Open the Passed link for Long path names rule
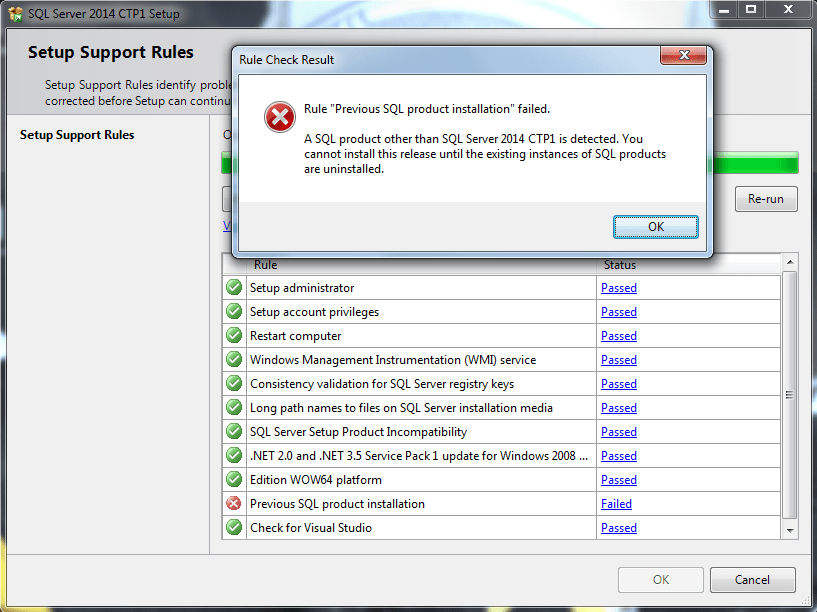 click(x=618, y=407)
